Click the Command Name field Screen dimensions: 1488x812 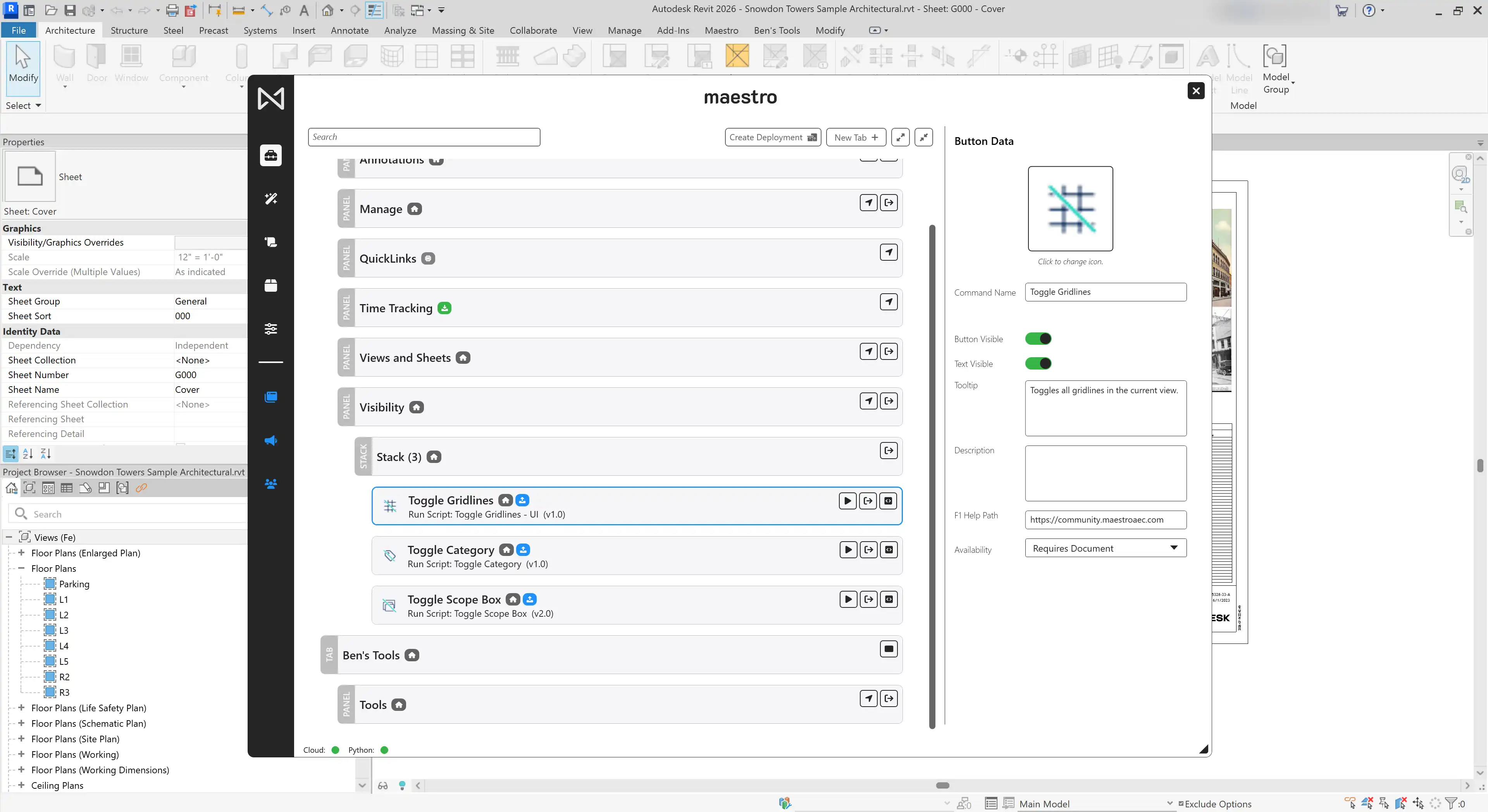(x=1106, y=292)
